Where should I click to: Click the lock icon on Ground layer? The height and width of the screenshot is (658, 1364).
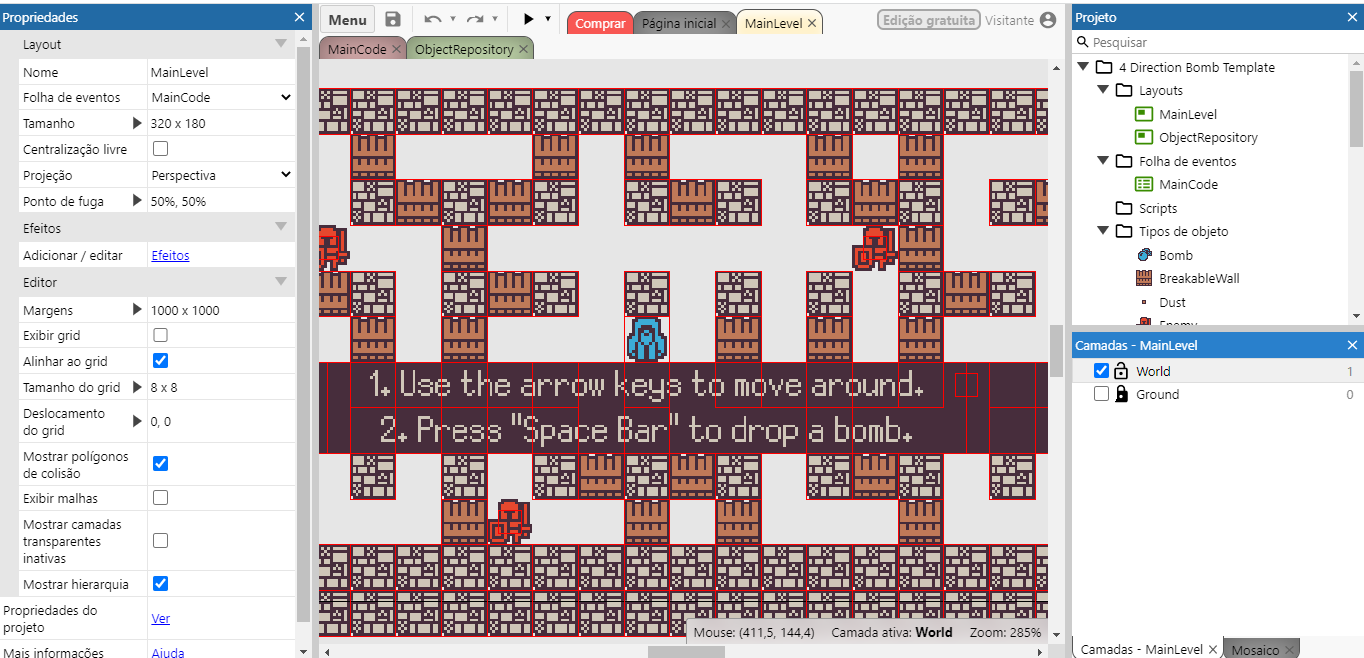pos(1121,394)
